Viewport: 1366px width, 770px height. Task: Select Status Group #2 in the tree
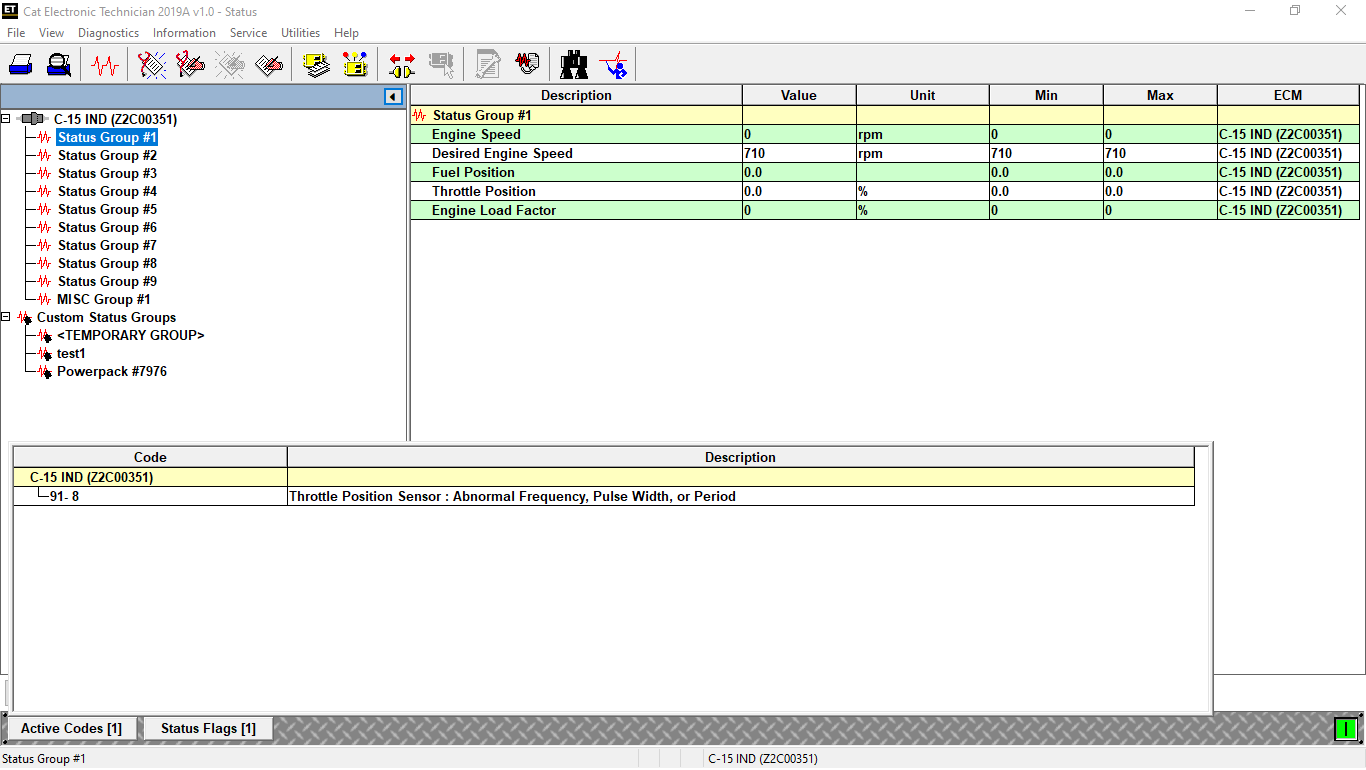coord(107,155)
